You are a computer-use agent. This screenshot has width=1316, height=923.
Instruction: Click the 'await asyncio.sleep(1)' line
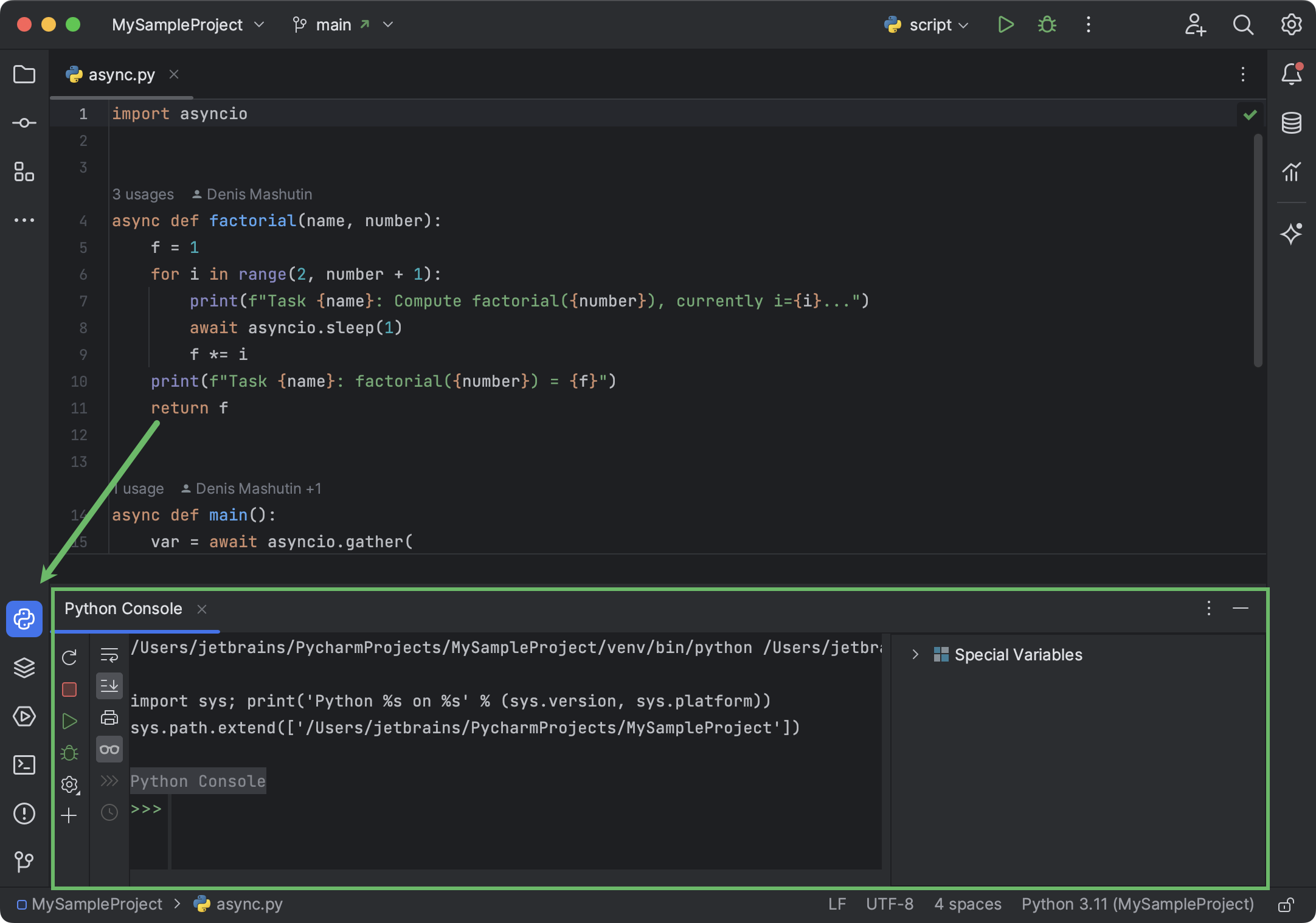[296, 328]
